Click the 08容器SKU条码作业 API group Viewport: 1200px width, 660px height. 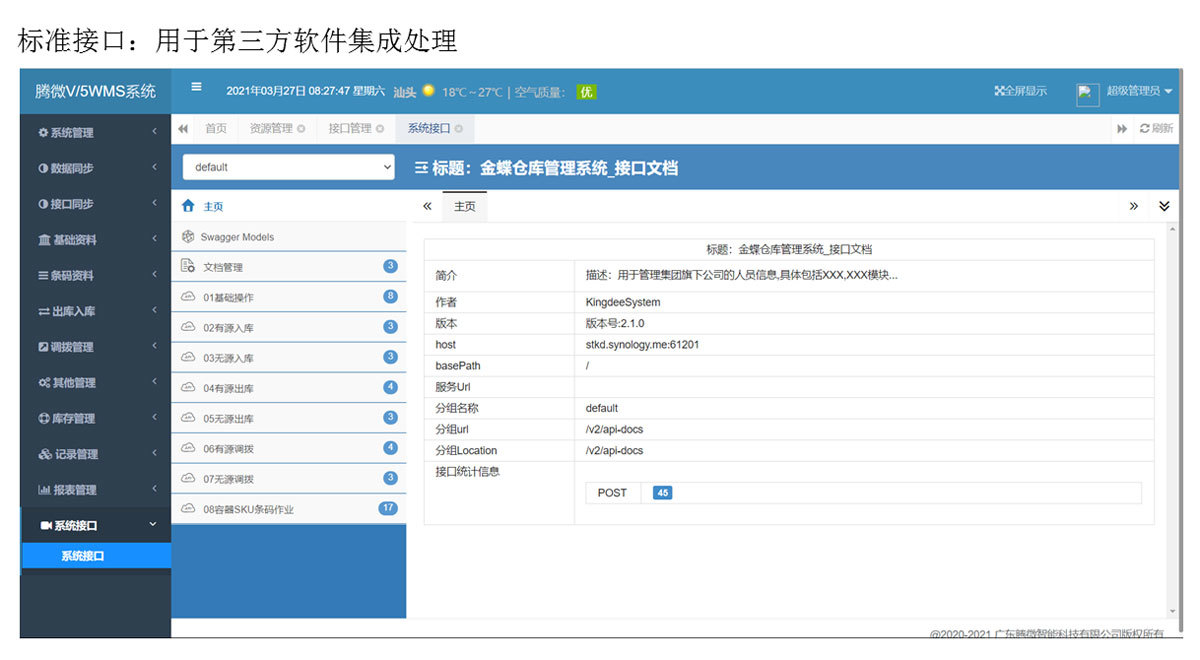click(248, 509)
